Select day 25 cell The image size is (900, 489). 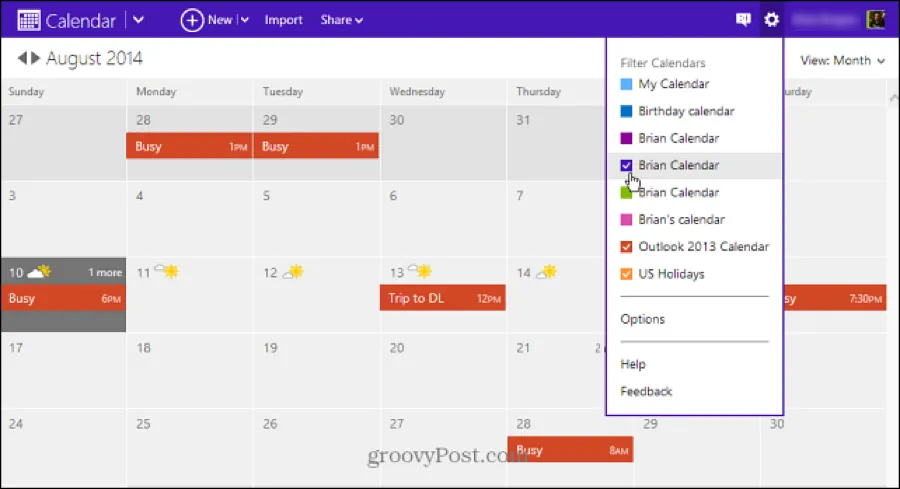[x=189, y=448]
